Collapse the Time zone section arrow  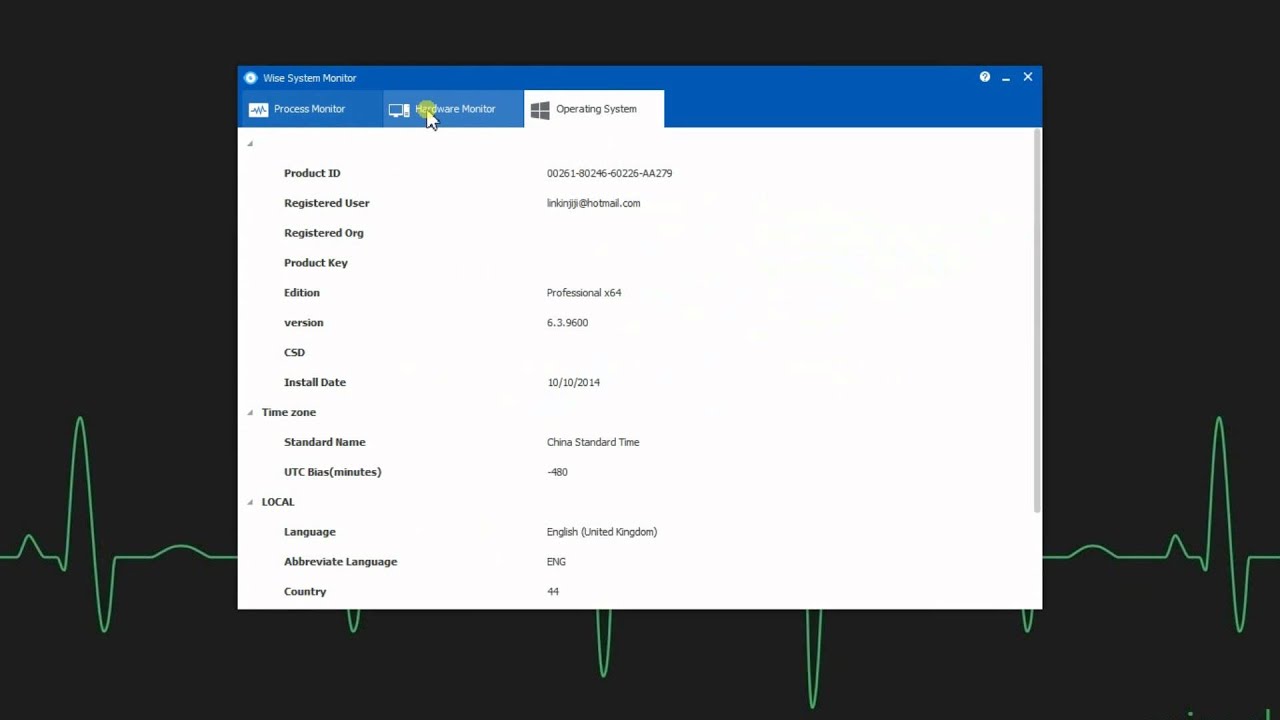pos(250,412)
